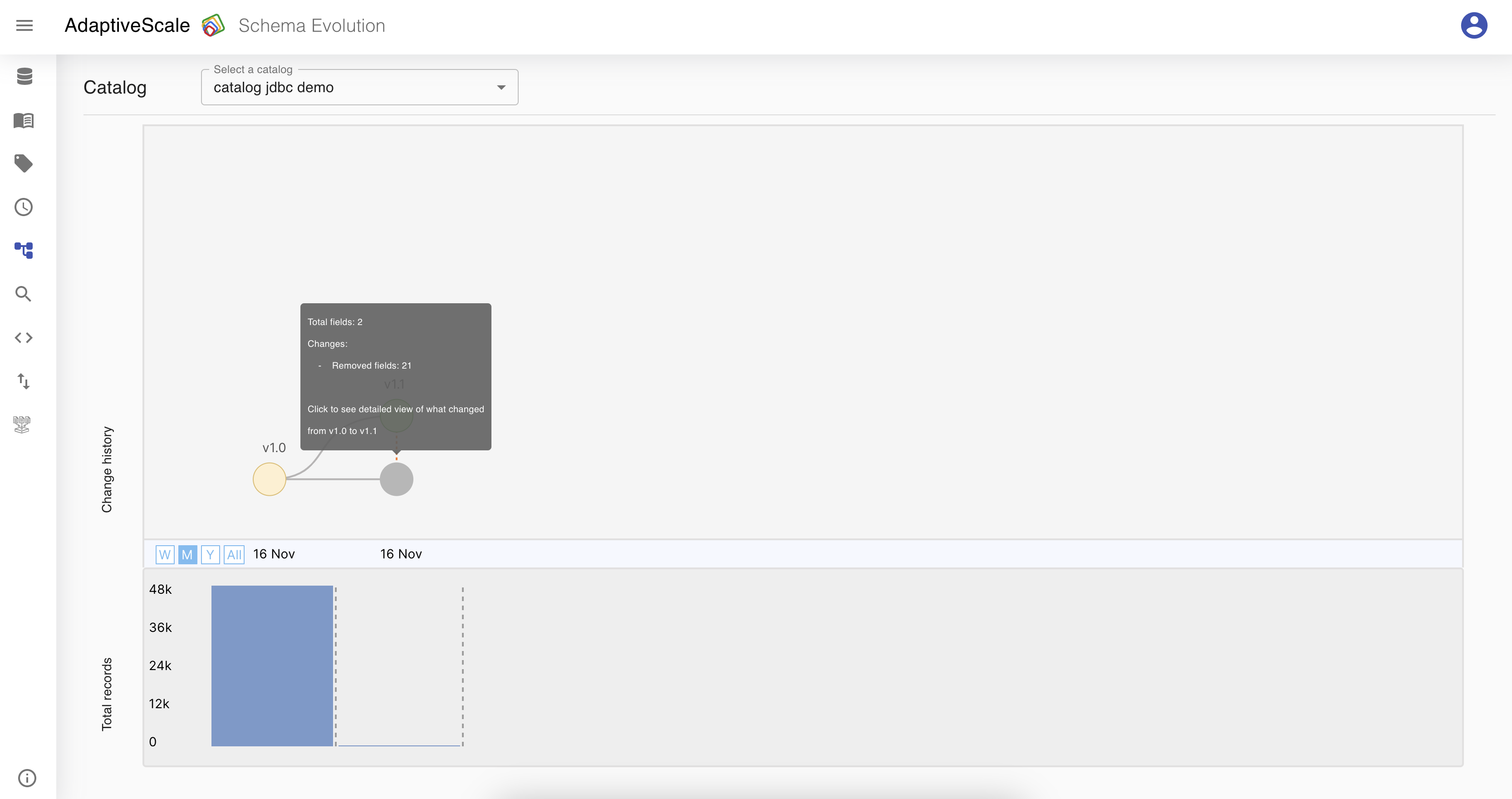Open the 'catalog jdbc demo' combo box
The height and width of the screenshot is (799, 1512).
coord(359,88)
